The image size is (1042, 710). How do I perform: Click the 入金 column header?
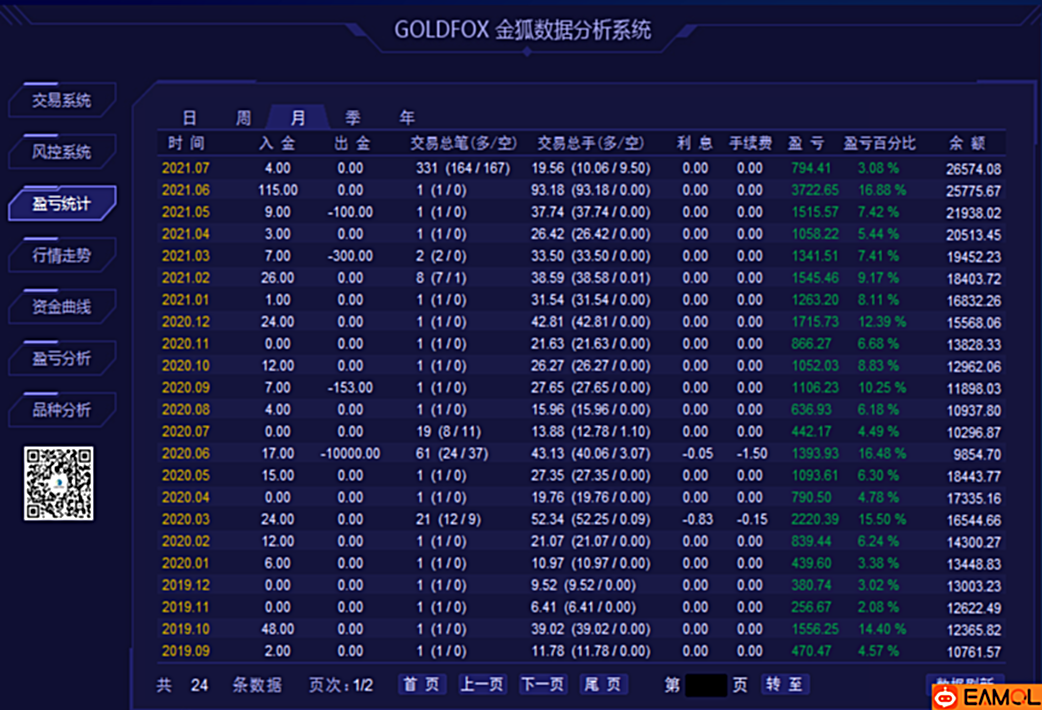click(277, 143)
